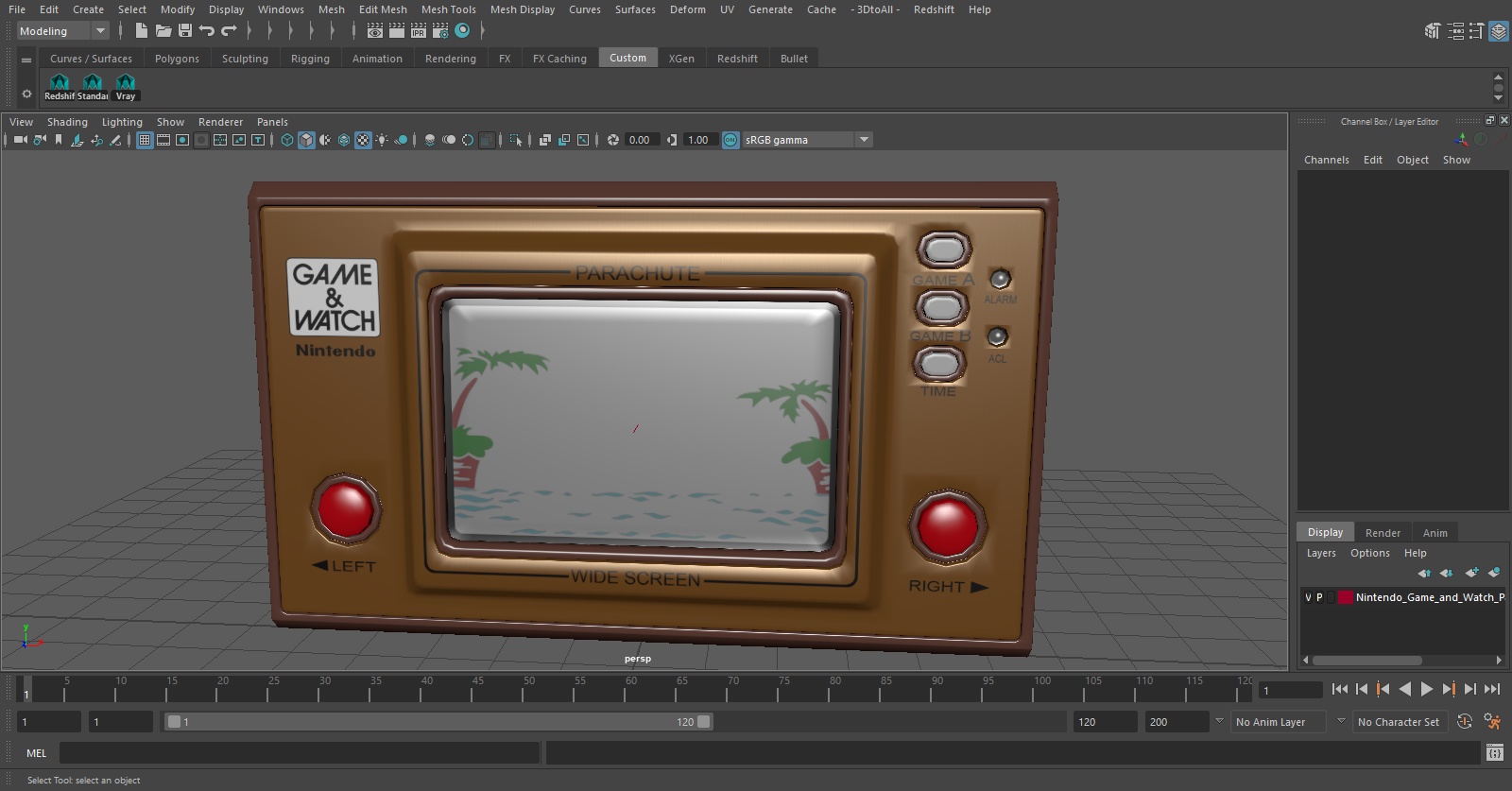Click the Redshift shelf button
Screen dimensions: 1512x791
59,86
